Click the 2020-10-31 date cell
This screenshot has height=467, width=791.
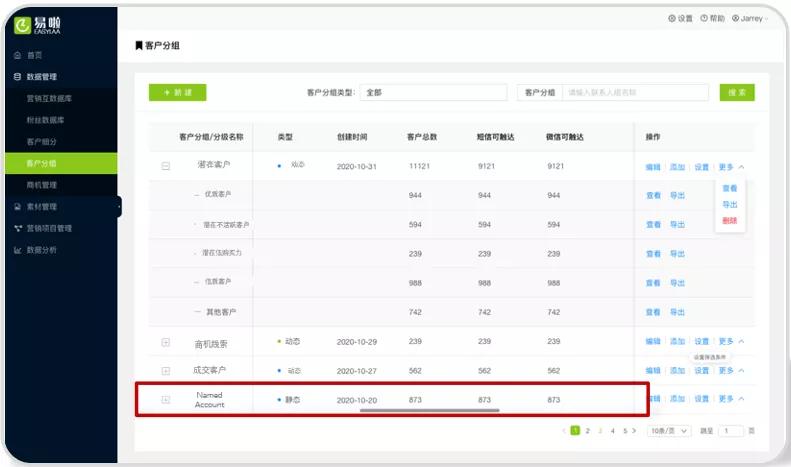(357, 166)
